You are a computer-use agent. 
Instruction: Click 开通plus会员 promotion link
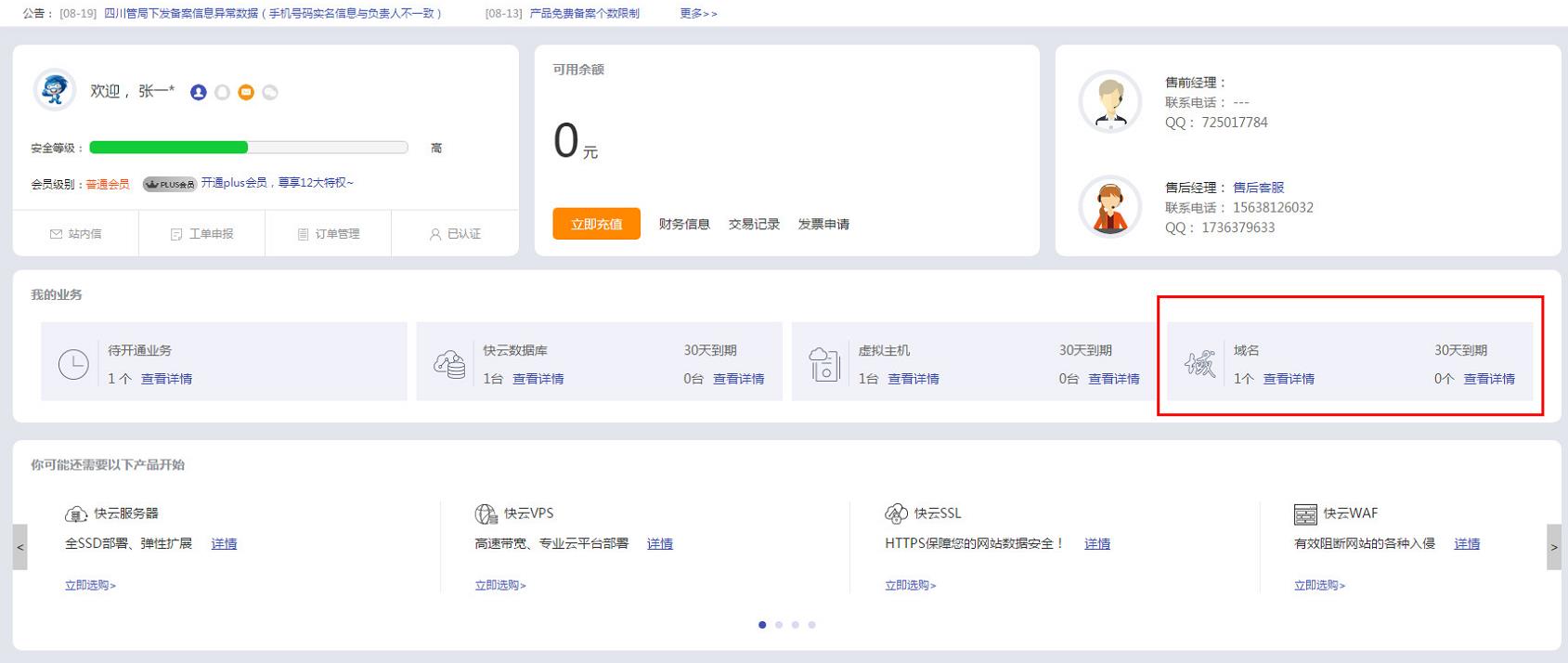(277, 183)
